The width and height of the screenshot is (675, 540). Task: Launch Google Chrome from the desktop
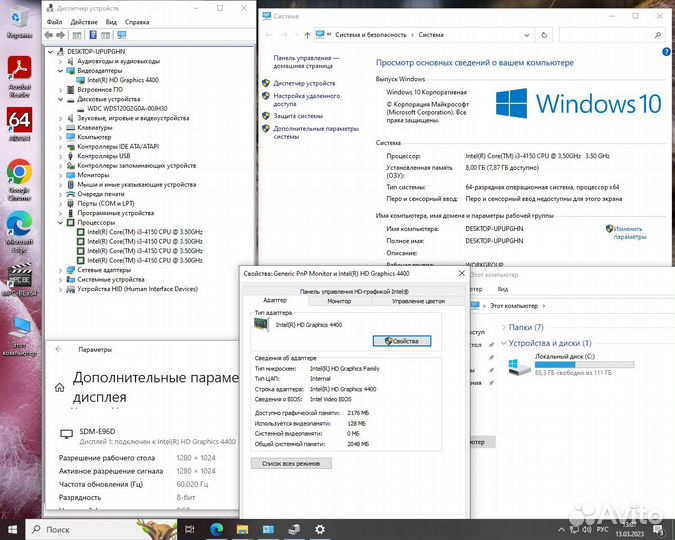(x=19, y=180)
